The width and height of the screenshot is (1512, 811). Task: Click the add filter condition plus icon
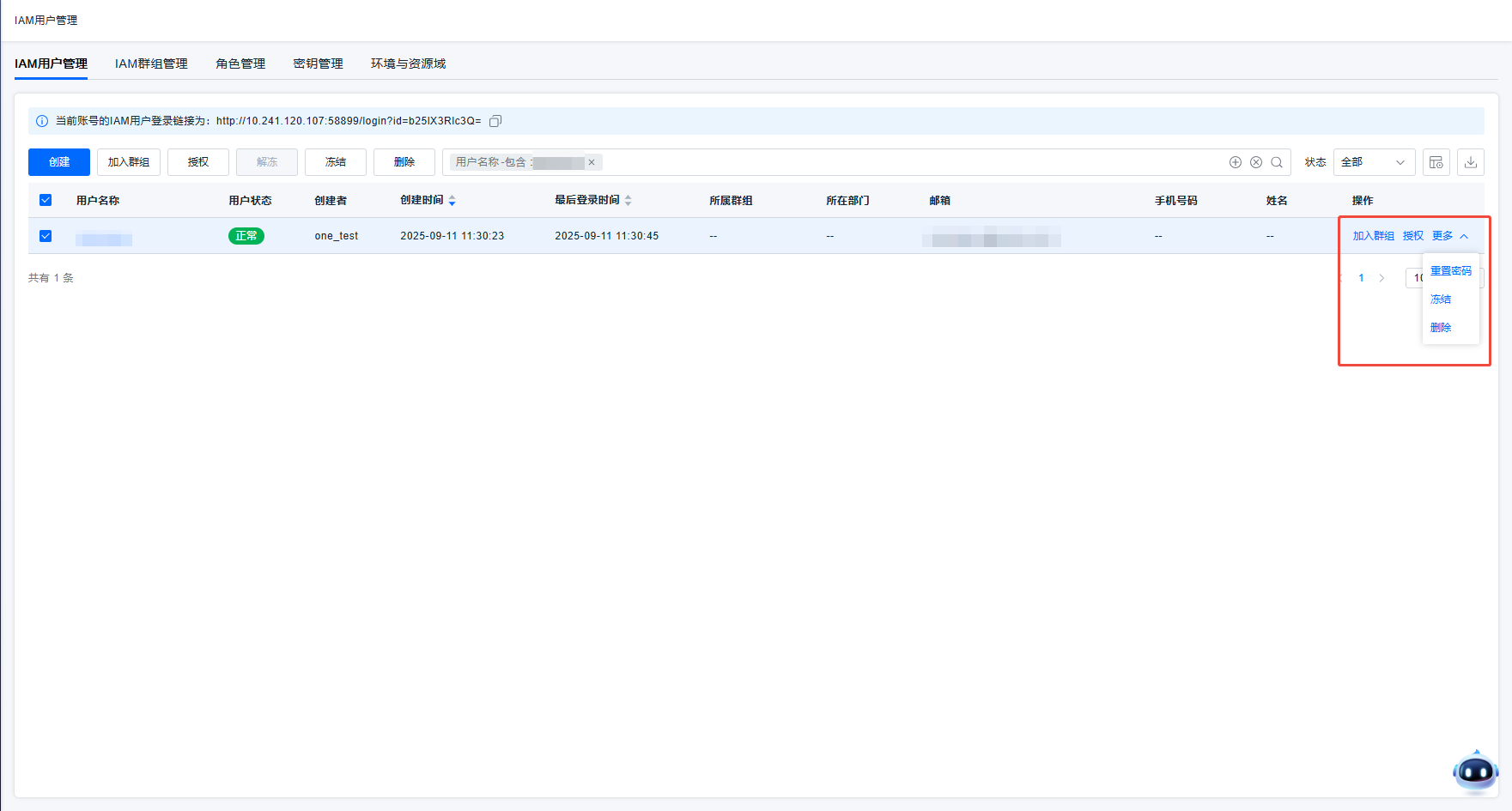click(x=1236, y=162)
